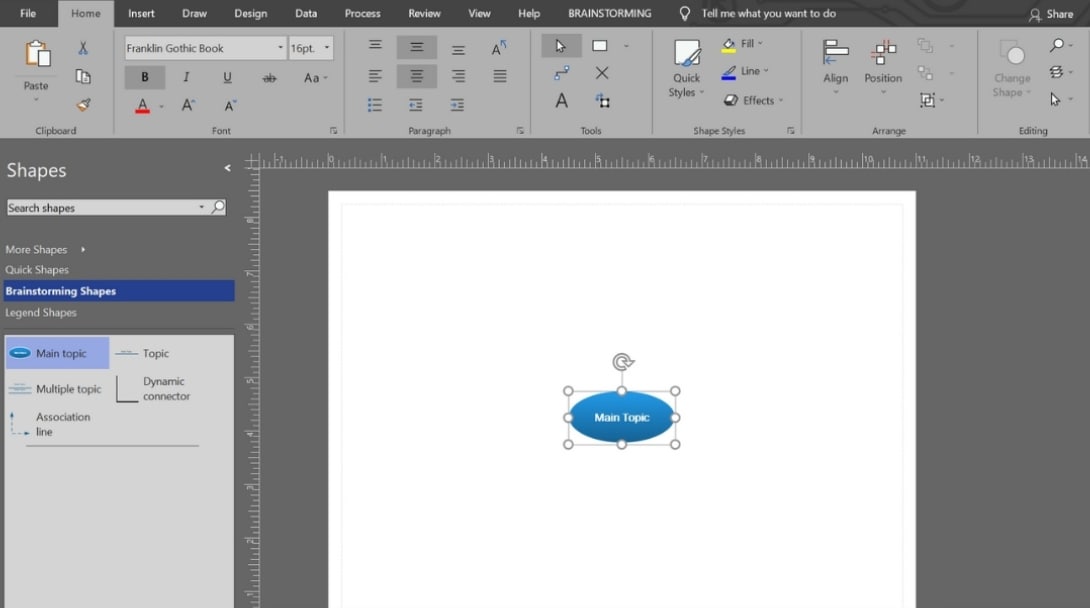Choose Dynamic connector shape
Screen dimensions: 1090x608
coord(153,388)
